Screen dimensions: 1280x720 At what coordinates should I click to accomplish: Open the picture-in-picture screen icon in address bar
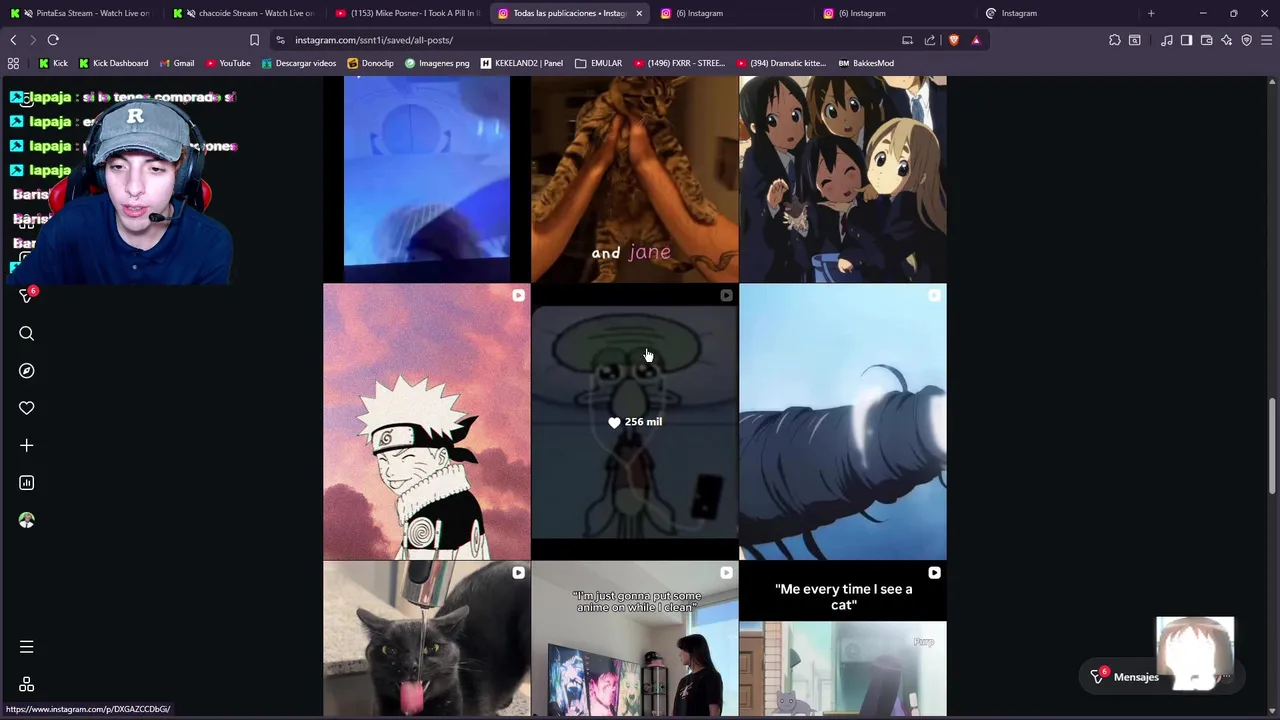(907, 40)
